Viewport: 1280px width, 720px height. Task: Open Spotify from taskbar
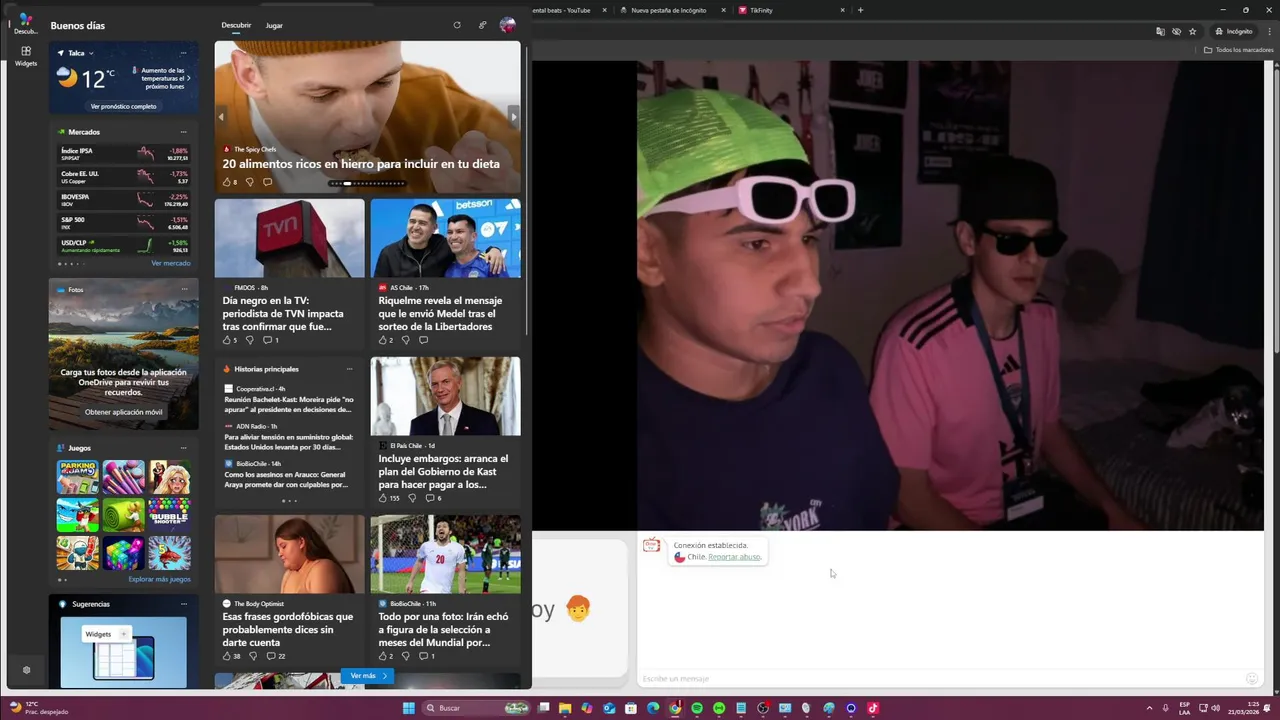[x=697, y=708]
